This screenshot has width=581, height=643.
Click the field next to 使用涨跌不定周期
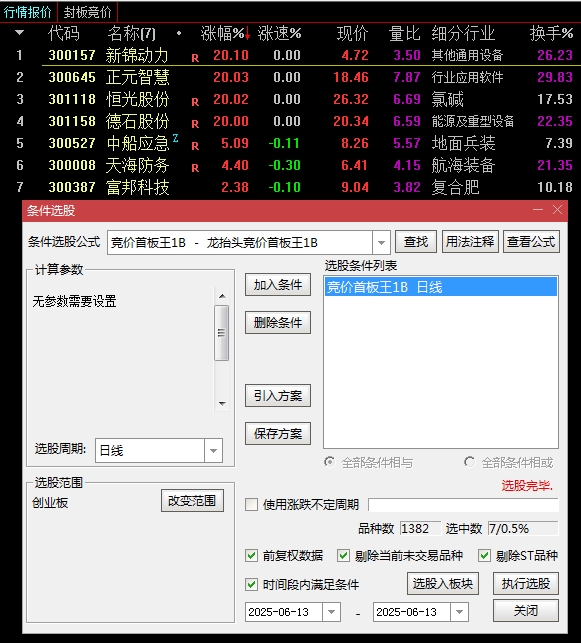(x=463, y=504)
